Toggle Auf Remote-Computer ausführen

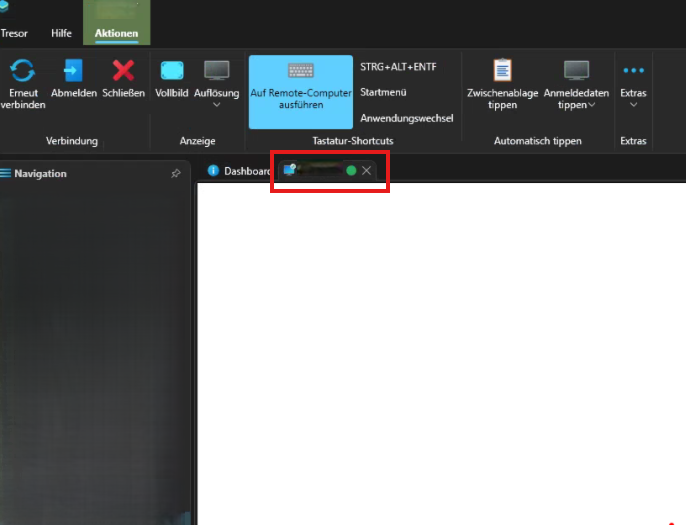click(x=300, y=92)
